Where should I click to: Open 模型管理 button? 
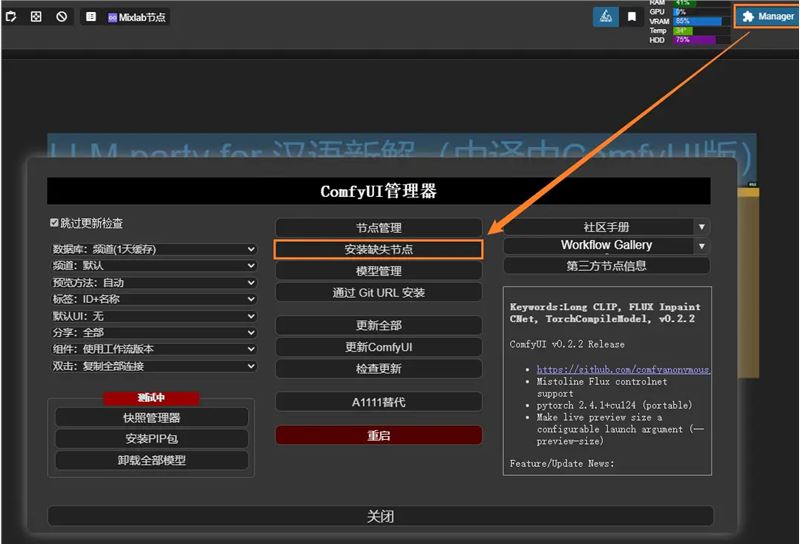coord(379,271)
